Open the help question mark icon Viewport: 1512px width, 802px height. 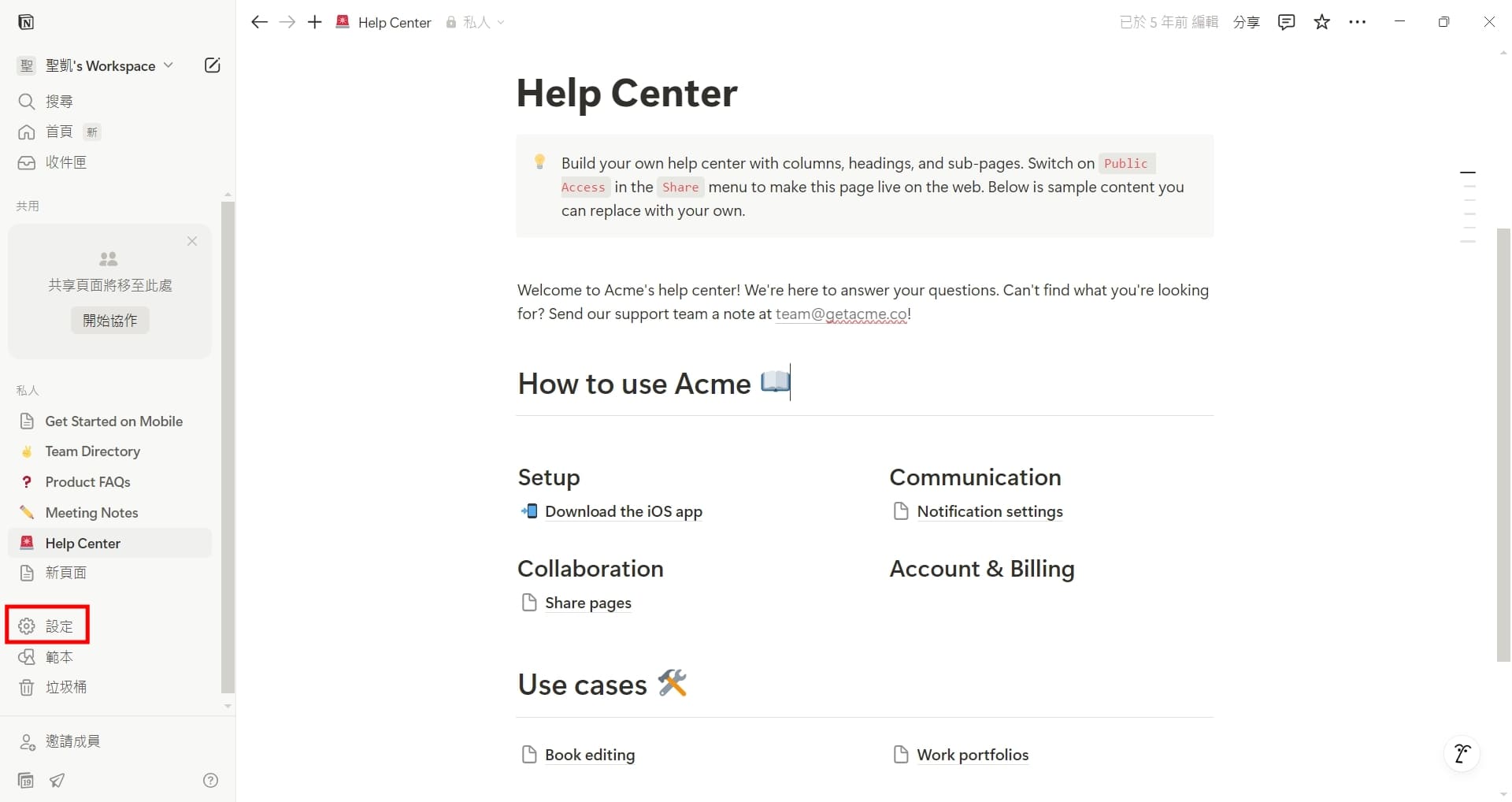coord(210,780)
